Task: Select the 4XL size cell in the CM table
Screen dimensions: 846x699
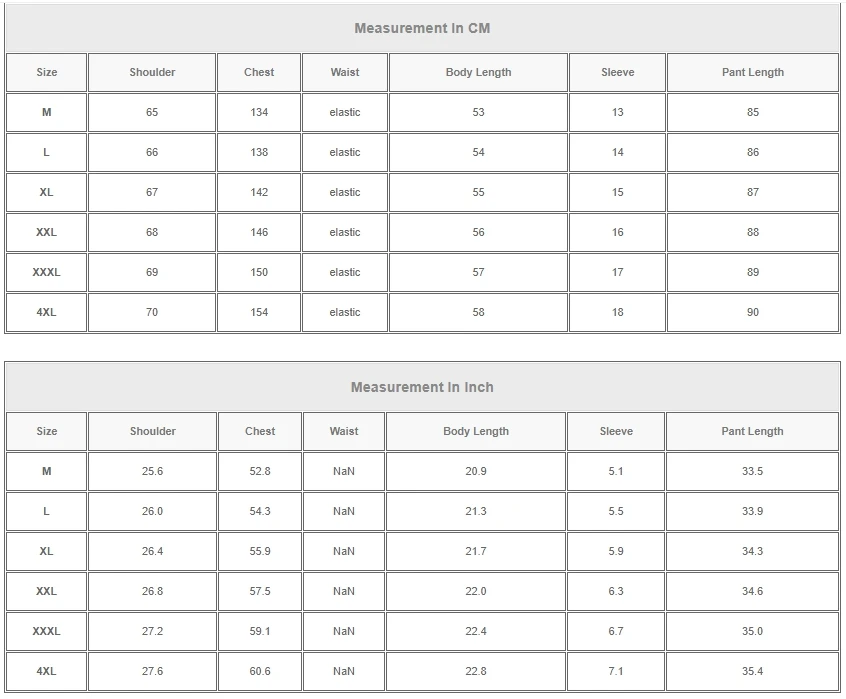Action: click(x=46, y=312)
